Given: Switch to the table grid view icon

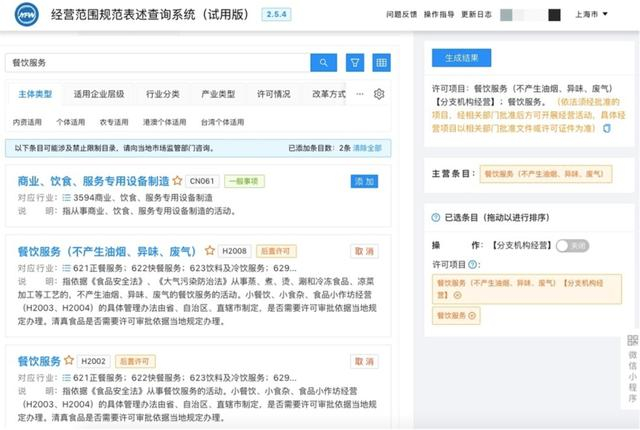Looking at the screenshot, I should pos(381,63).
